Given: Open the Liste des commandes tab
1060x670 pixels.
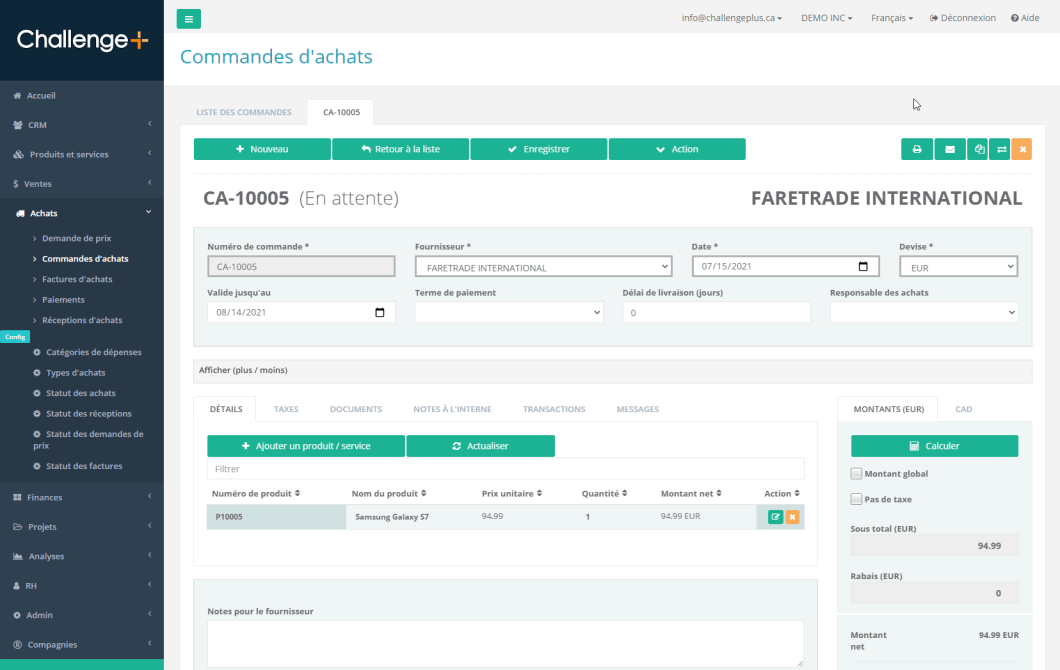Looking at the screenshot, I should tap(244, 112).
